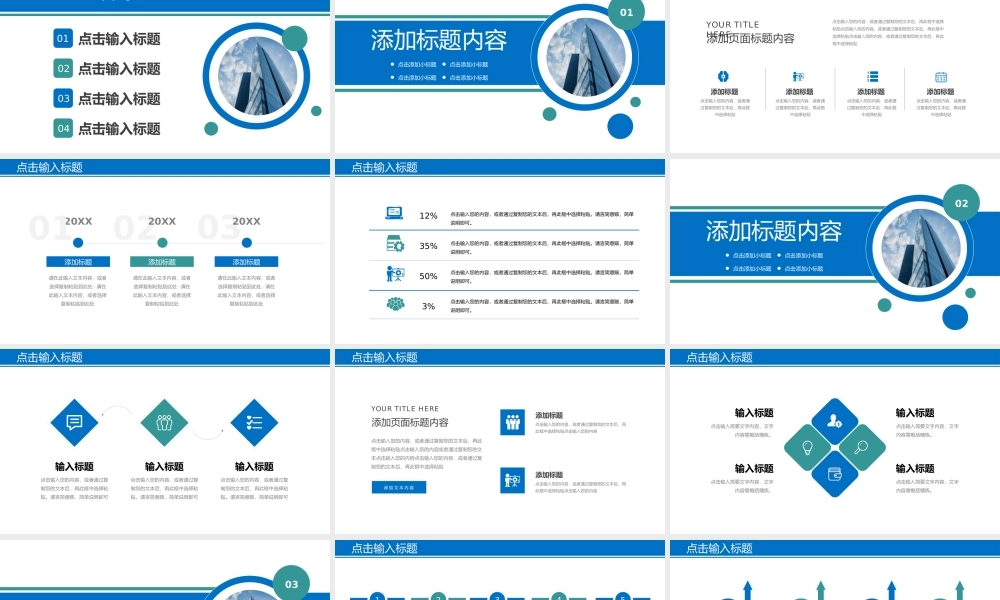This screenshot has height=600, width=1000.
Task: Click the teal 02 circle on section slide
Action: pos(961,203)
